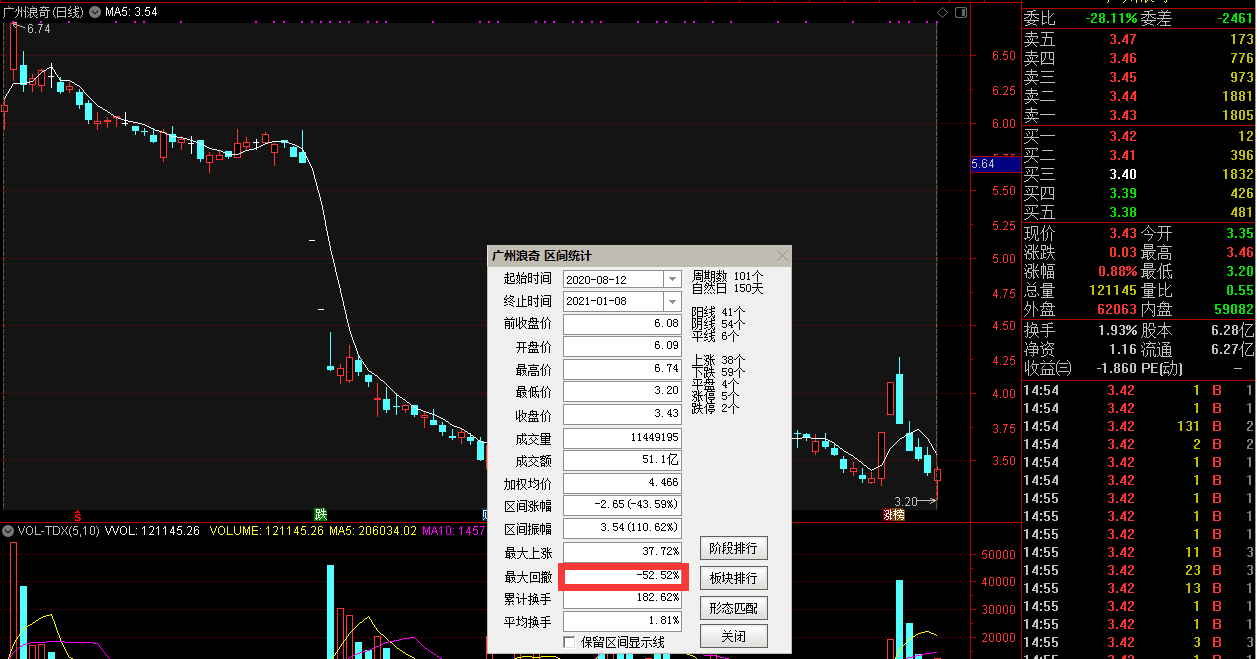Screen dimensions: 1257x659
Task: Select the 卖二 row at 3.44
Action: 1138,96
